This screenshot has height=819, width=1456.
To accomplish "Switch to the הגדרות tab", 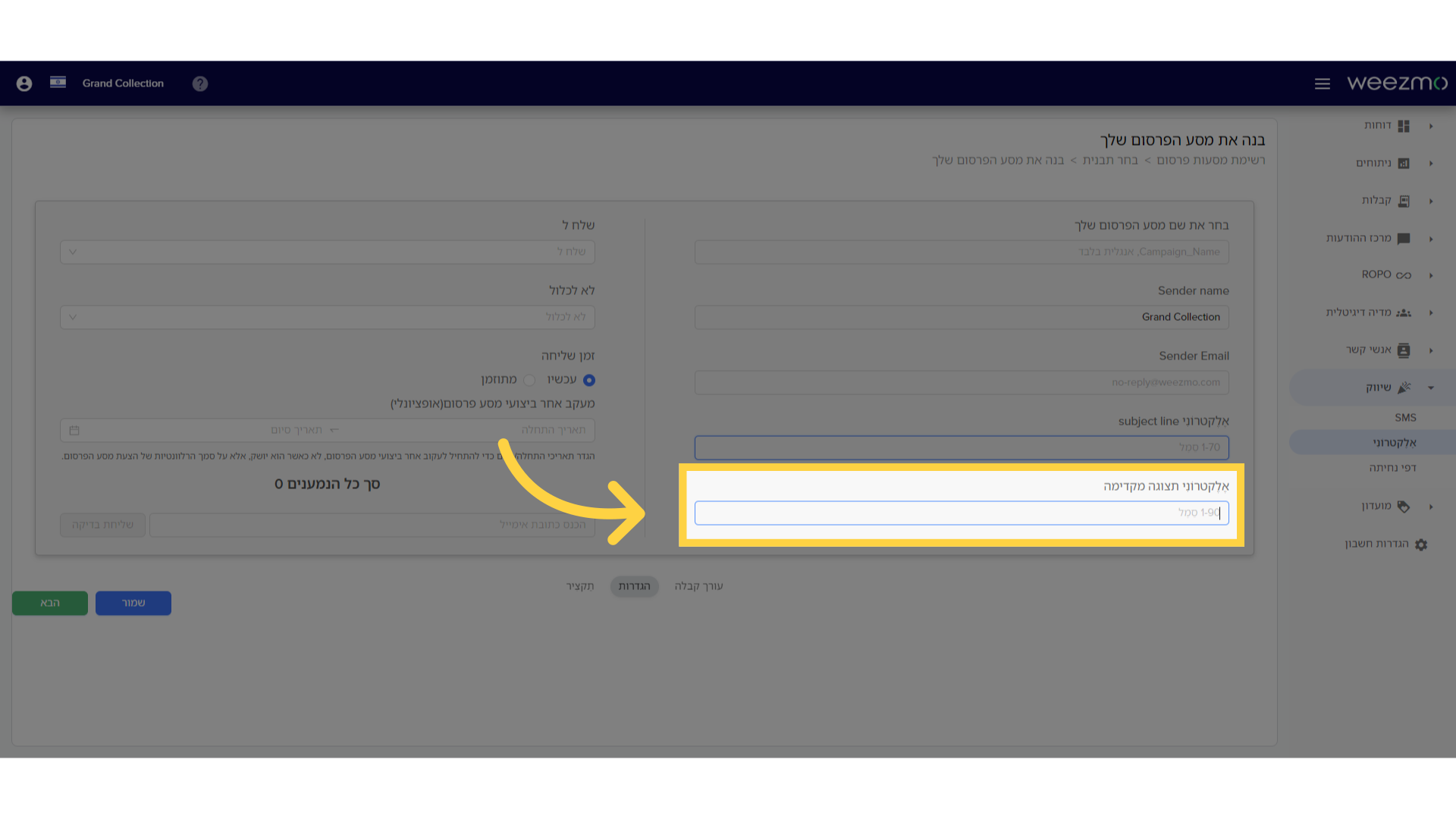I will tap(634, 586).
